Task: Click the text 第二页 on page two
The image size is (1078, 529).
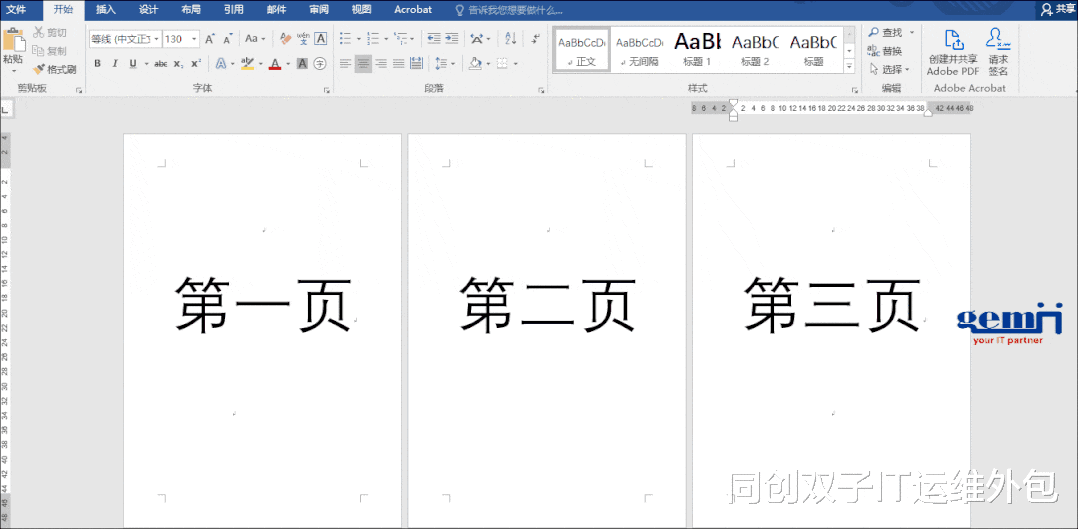Action: pyautogui.click(x=547, y=305)
